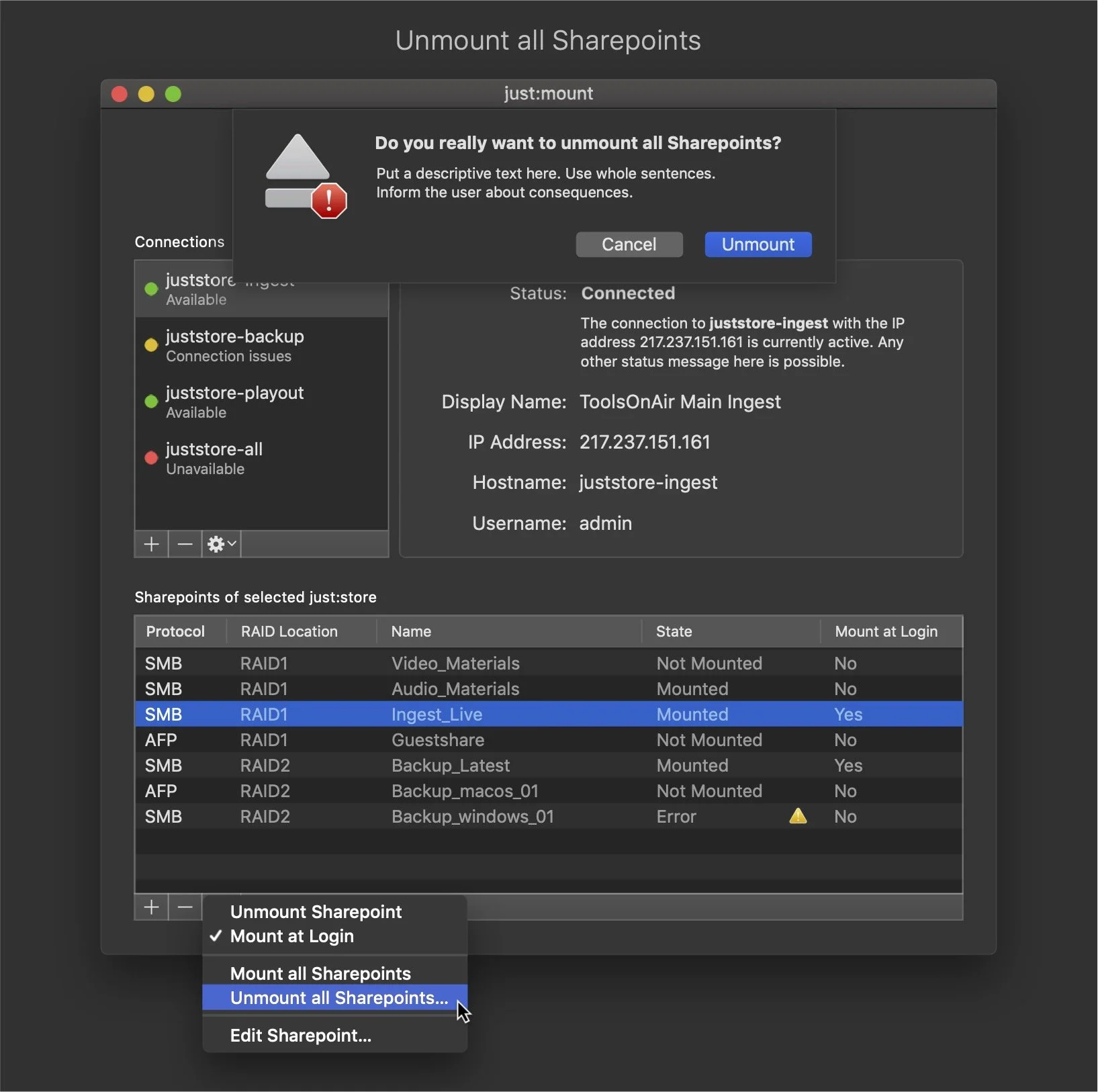Sort table by RAID Location header
Image resolution: width=1098 pixels, height=1092 pixels.
pos(300,631)
